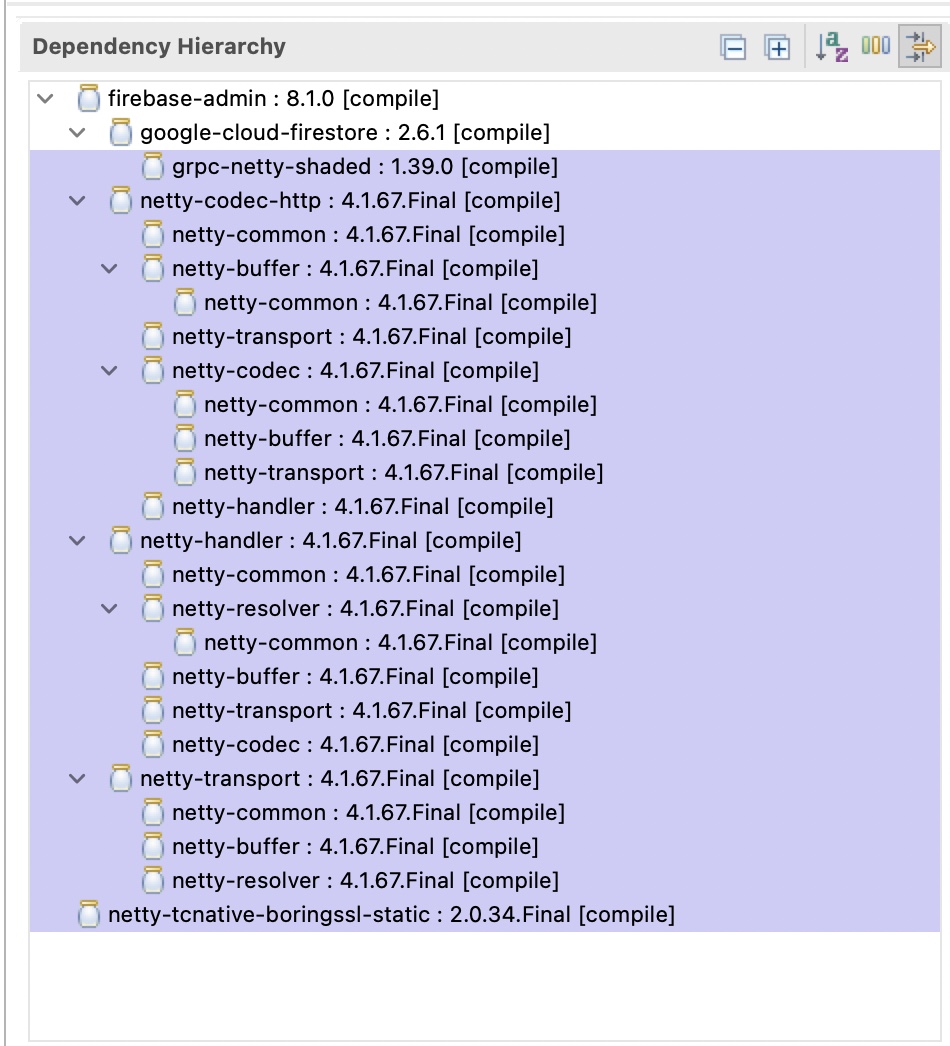The width and height of the screenshot is (950, 1046).
Task: Toggle Show Group Id columns icon
Action: (875, 45)
